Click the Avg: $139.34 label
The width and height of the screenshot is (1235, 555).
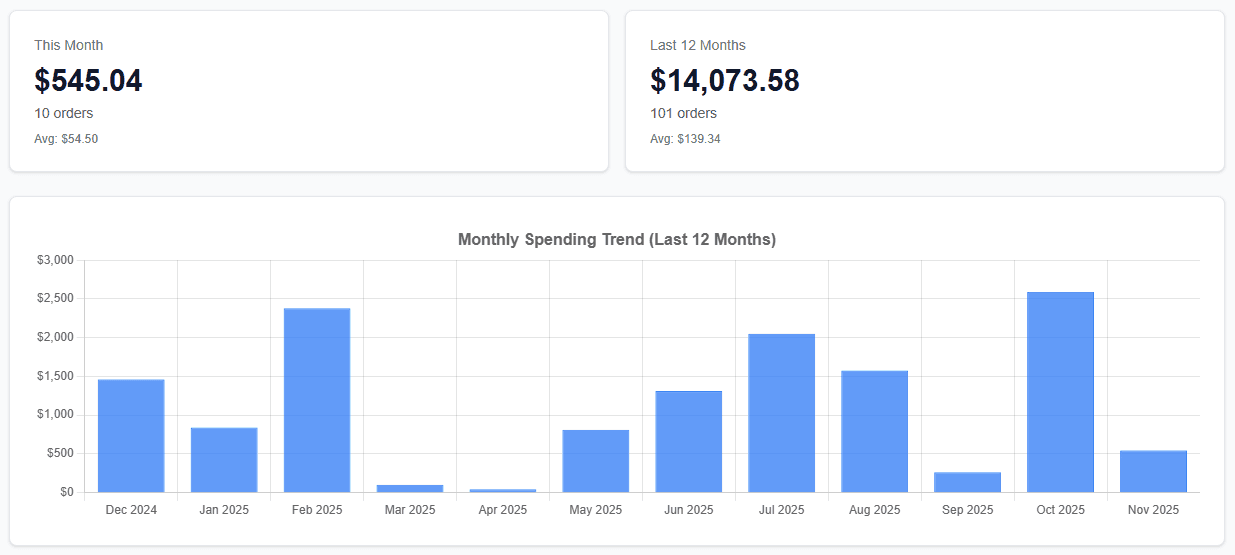[685, 139]
